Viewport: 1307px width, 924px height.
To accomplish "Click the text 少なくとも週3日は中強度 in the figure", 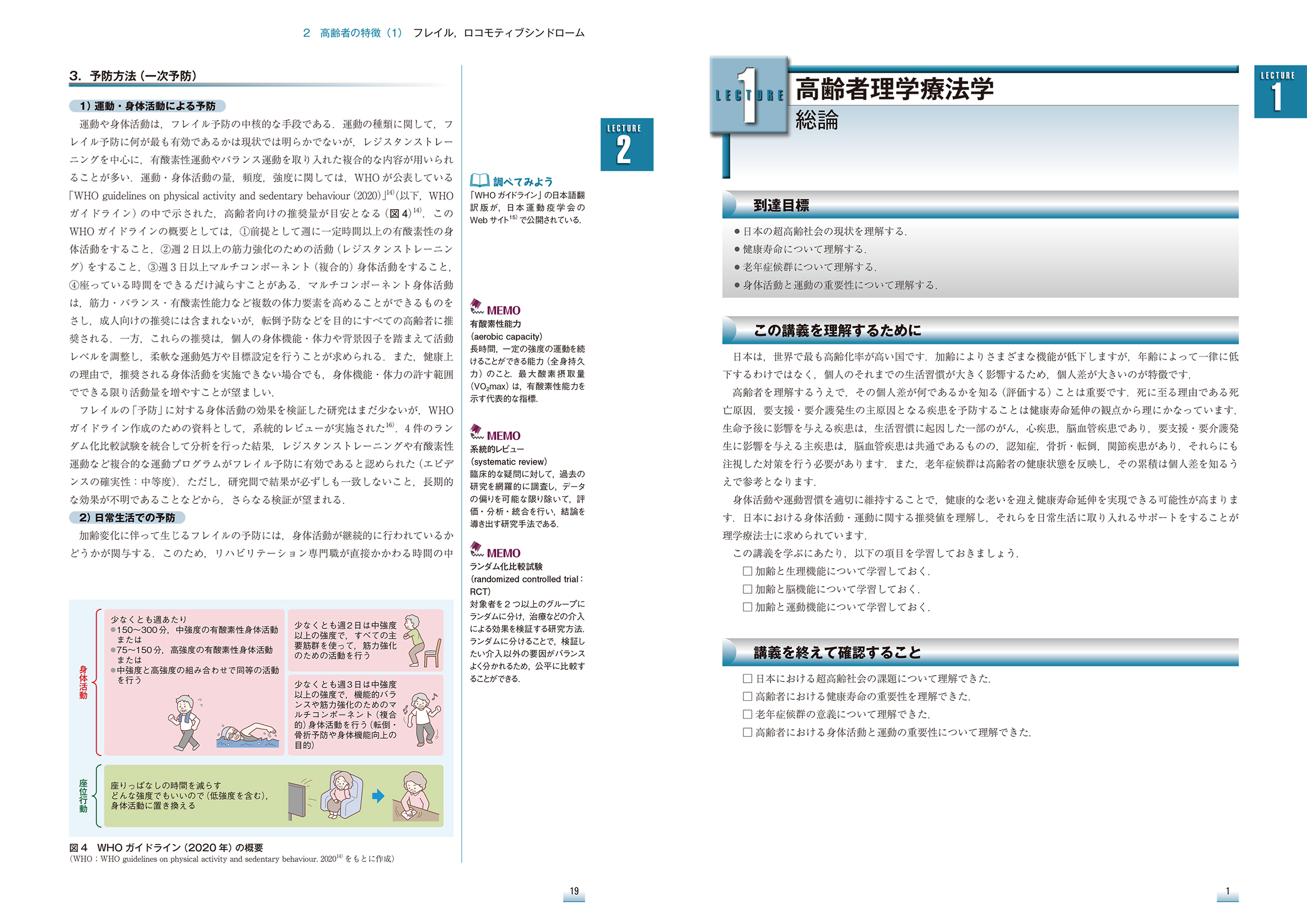I will 345,684.
